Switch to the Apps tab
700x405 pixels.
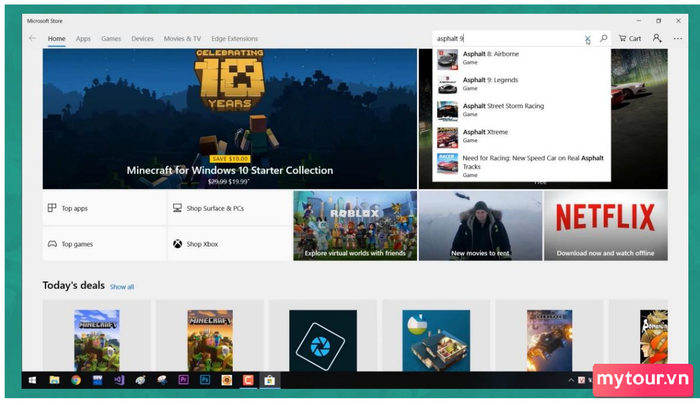pos(83,39)
